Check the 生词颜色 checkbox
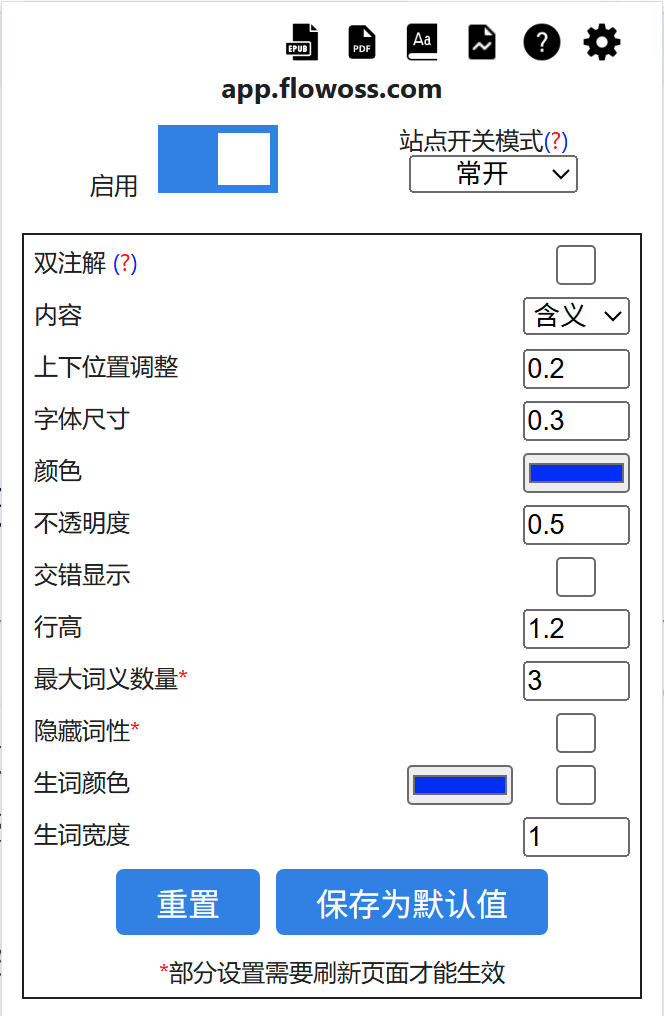664x1016 pixels. (x=576, y=785)
